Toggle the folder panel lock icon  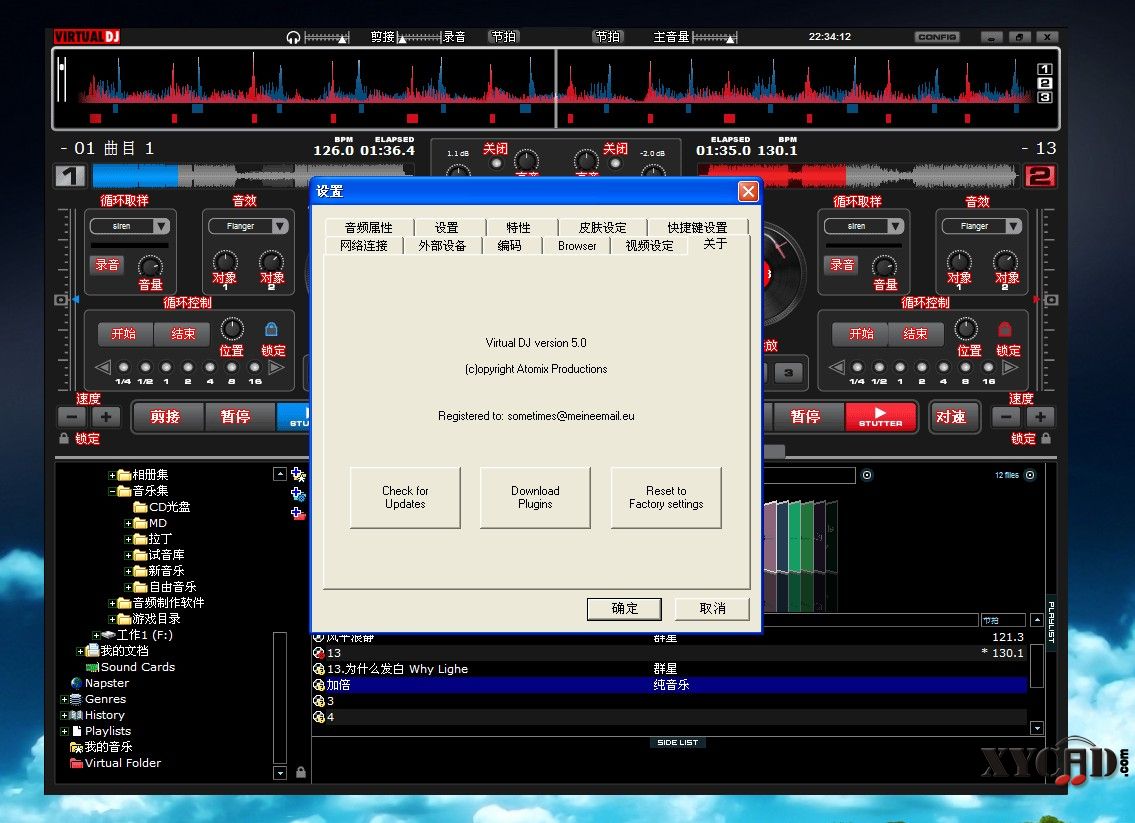301,772
